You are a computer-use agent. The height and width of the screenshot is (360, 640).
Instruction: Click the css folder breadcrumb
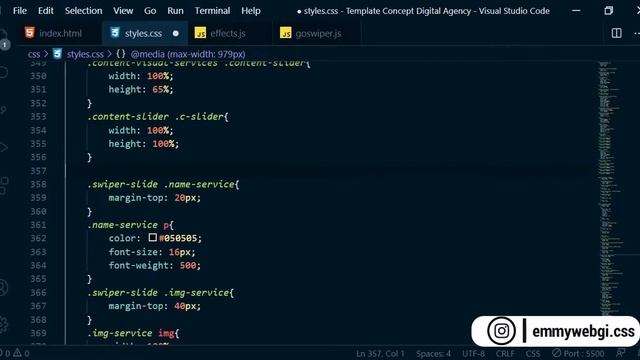click(x=34, y=54)
